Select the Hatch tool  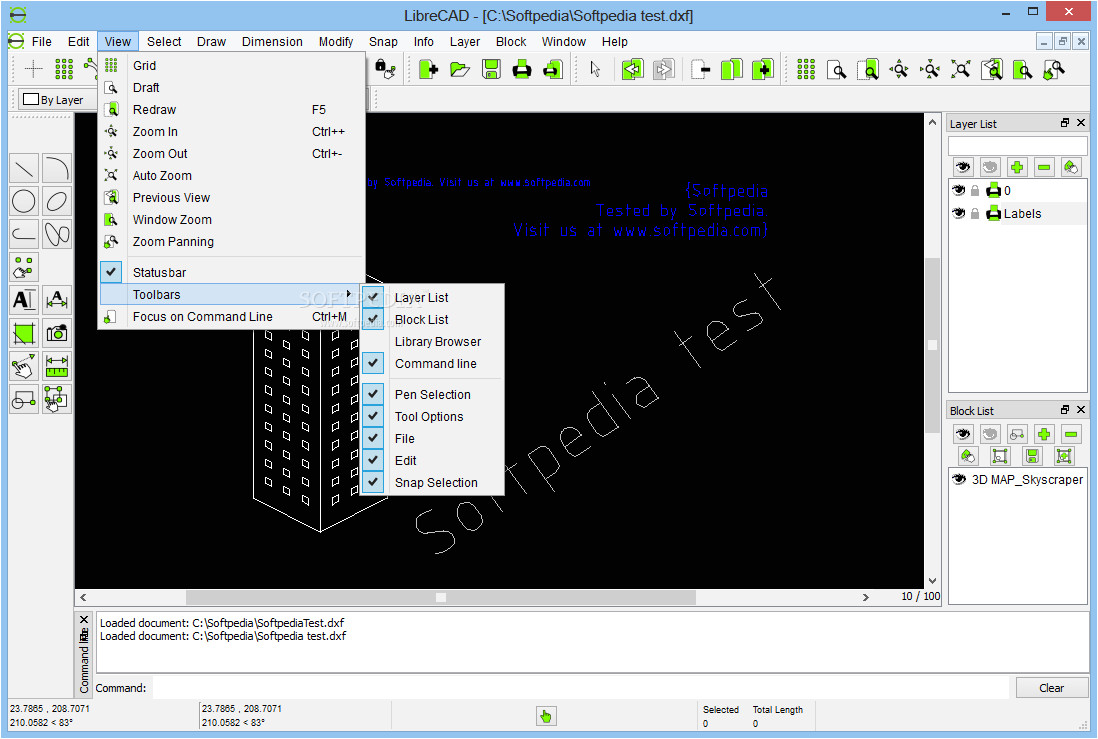24,333
